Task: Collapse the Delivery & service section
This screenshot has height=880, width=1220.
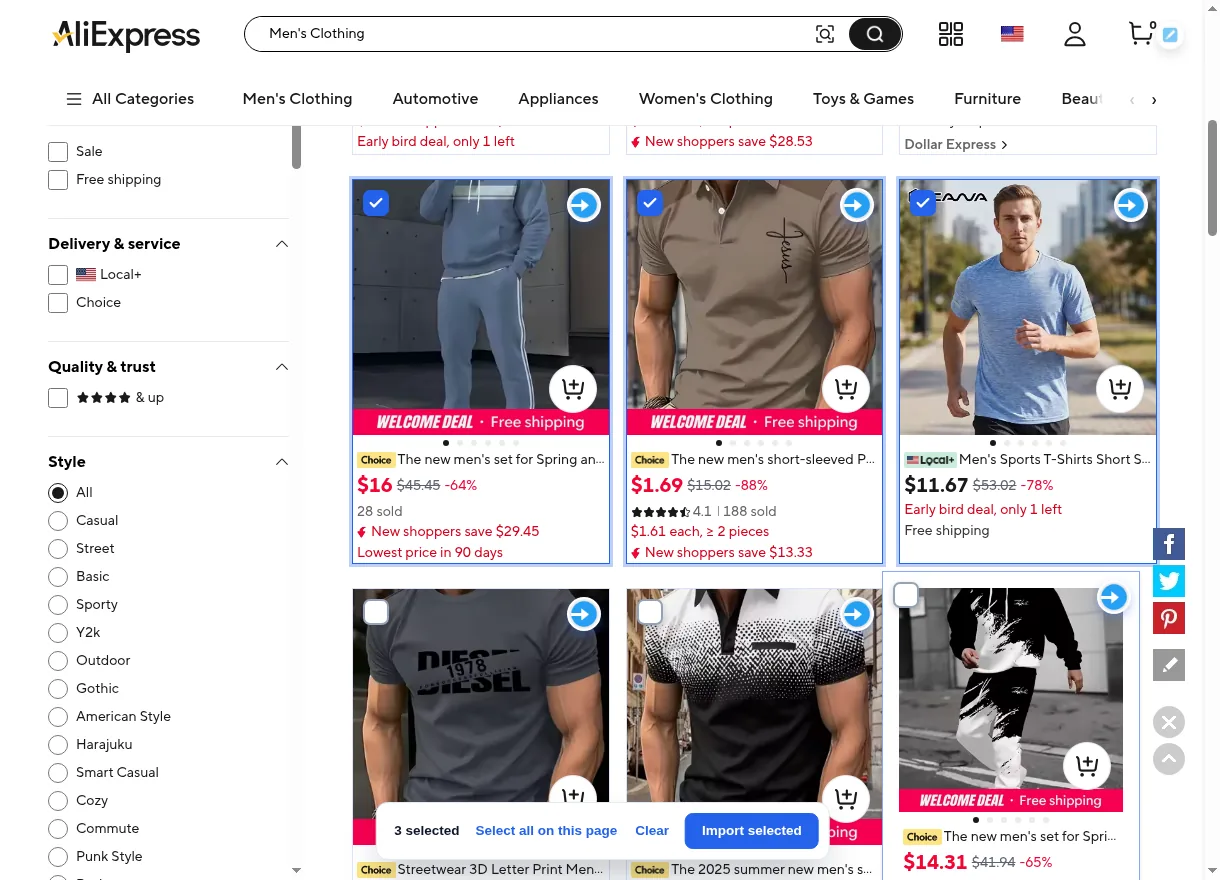Action: pyautogui.click(x=282, y=244)
